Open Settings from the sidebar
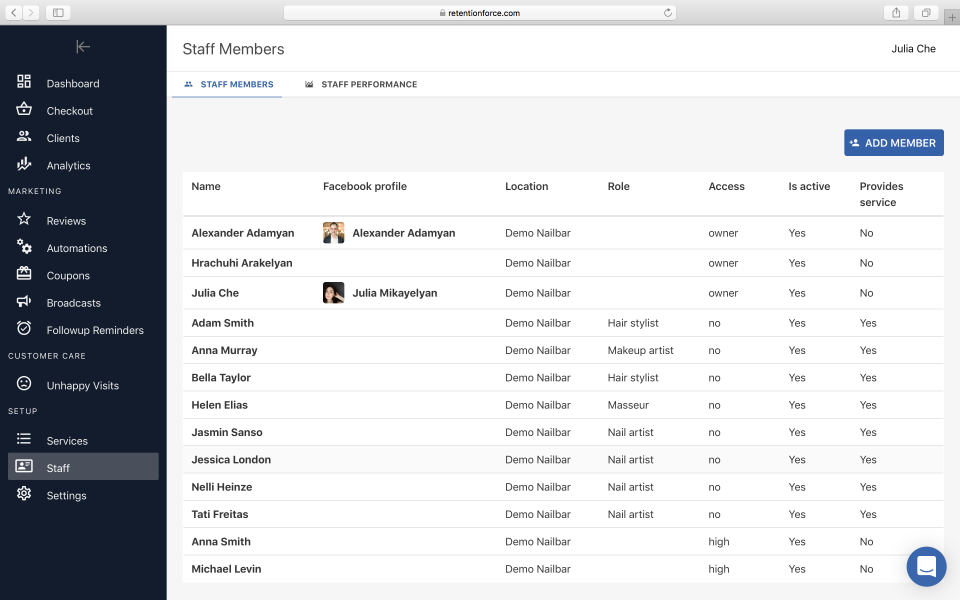960x600 pixels. 66,495
